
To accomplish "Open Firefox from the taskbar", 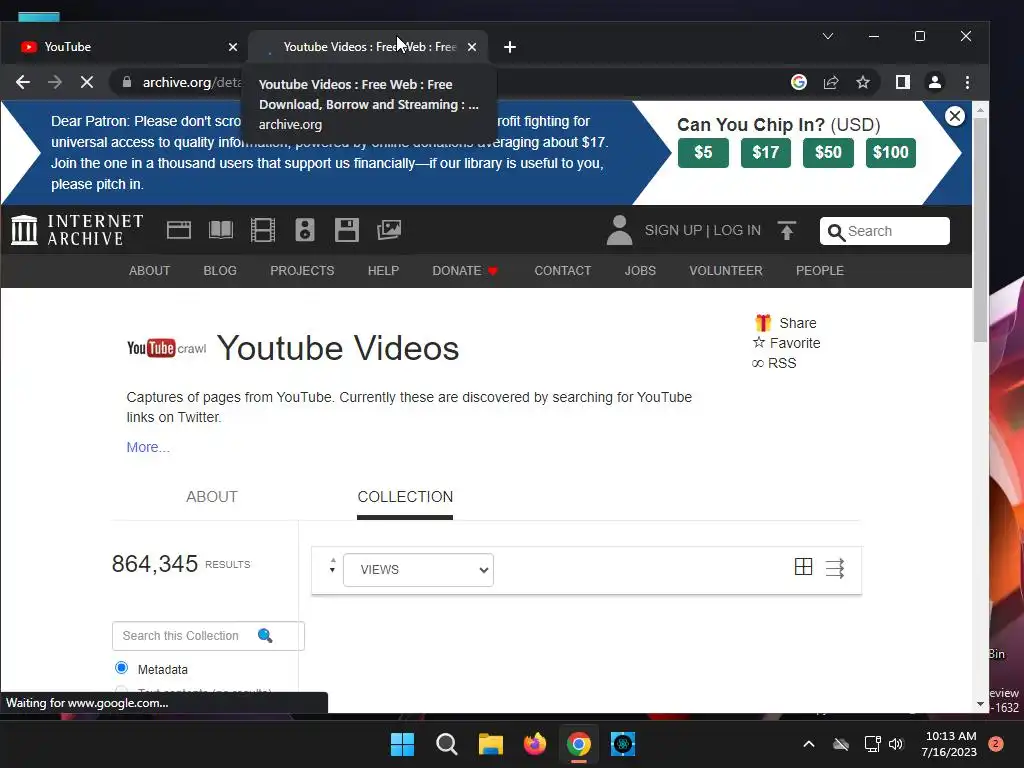I will 535,744.
